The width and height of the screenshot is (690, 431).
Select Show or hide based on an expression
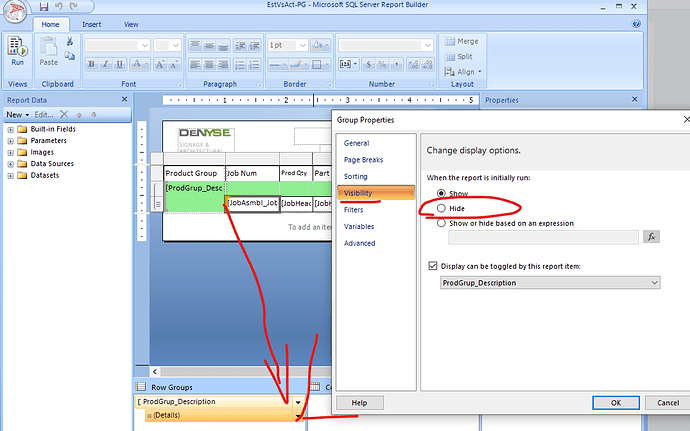click(x=441, y=223)
